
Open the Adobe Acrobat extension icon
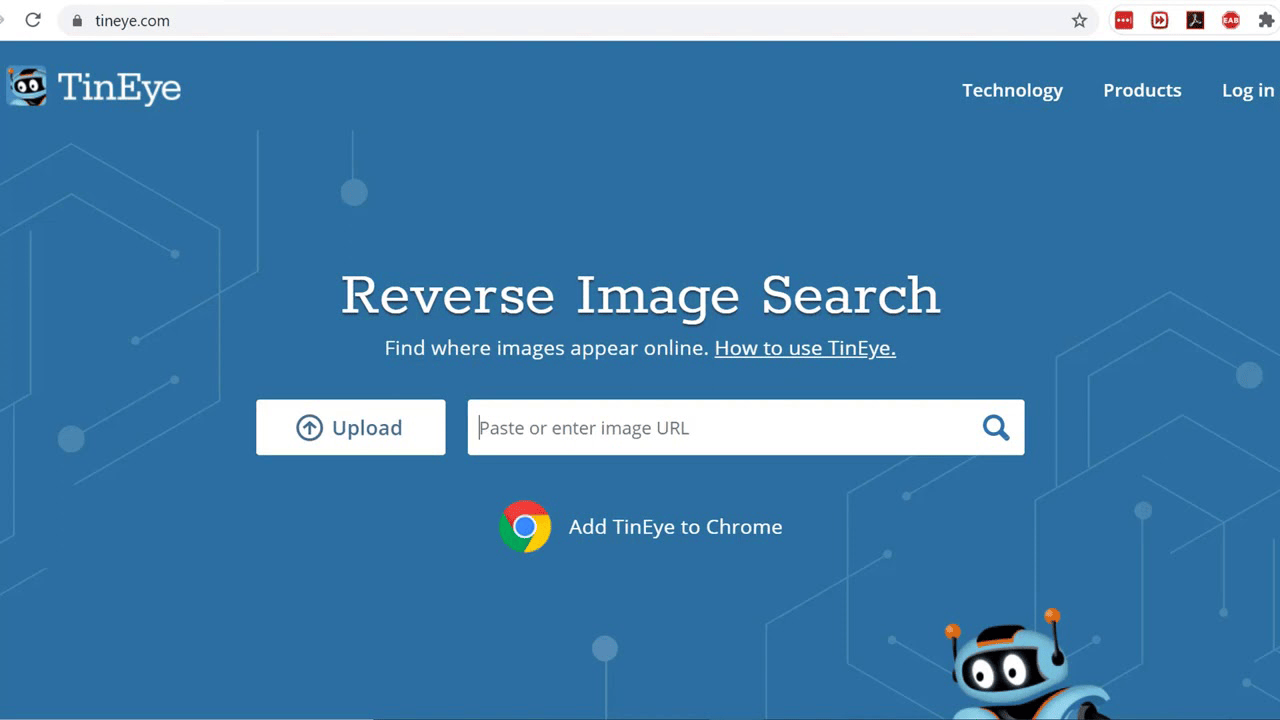point(1195,20)
